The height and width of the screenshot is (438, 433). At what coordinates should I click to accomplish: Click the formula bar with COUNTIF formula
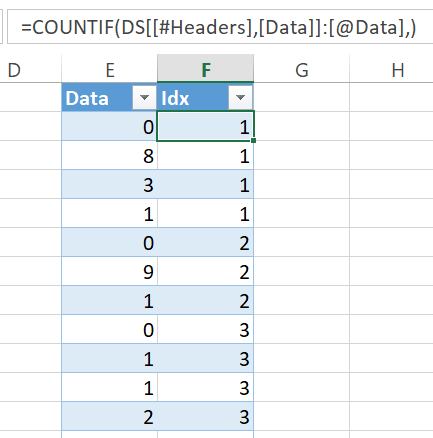pyautogui.click(x=220, y=27)
